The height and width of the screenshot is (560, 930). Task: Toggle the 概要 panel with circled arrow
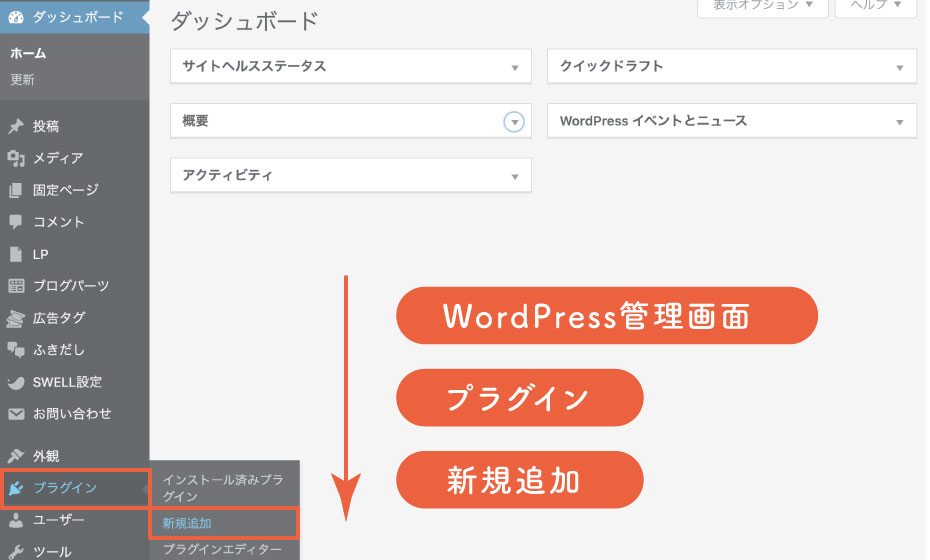point(514,122)
